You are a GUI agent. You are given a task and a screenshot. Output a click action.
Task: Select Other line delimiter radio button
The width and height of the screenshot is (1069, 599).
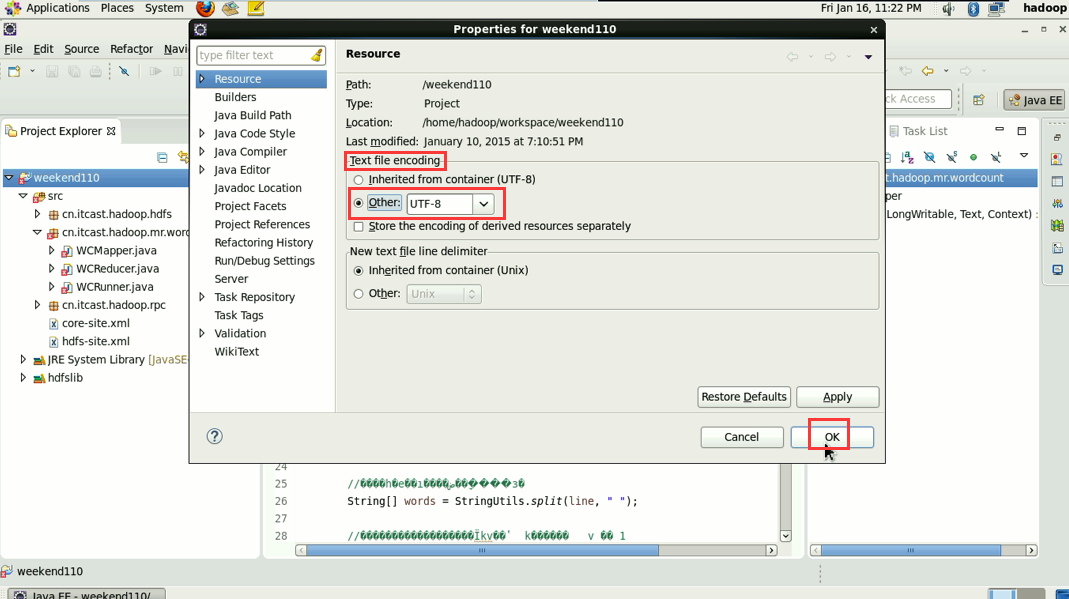pyautogui.click(x=359, y=294)
